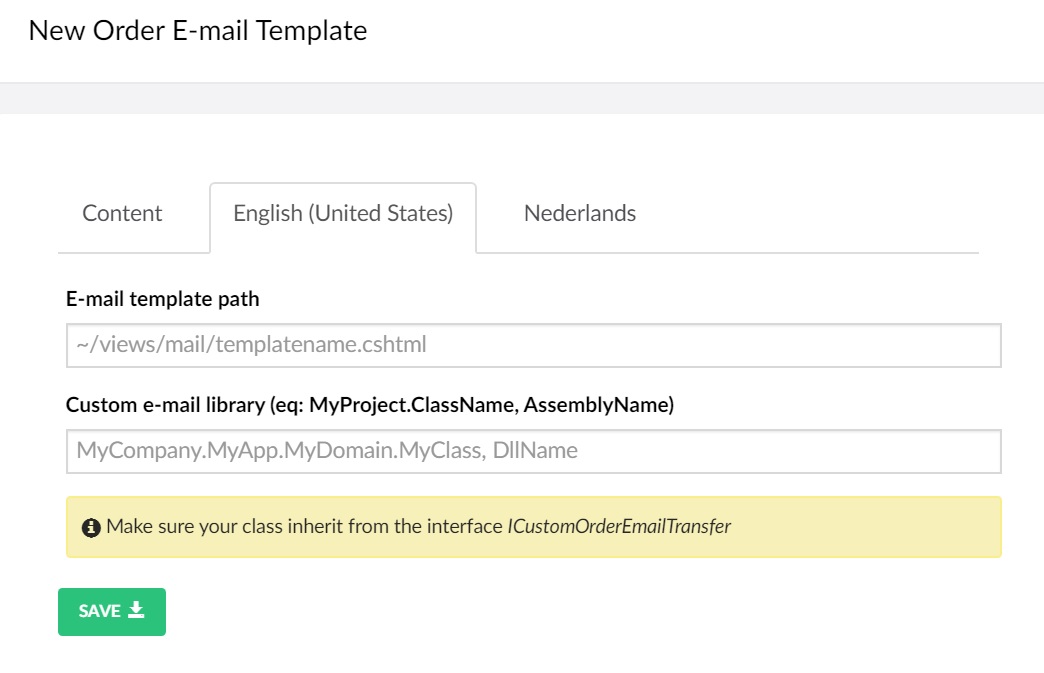Click the ~/views/mail/templatename.cshtml placeholder
This screenshot has width=1044, height=673.
[251, 345]
